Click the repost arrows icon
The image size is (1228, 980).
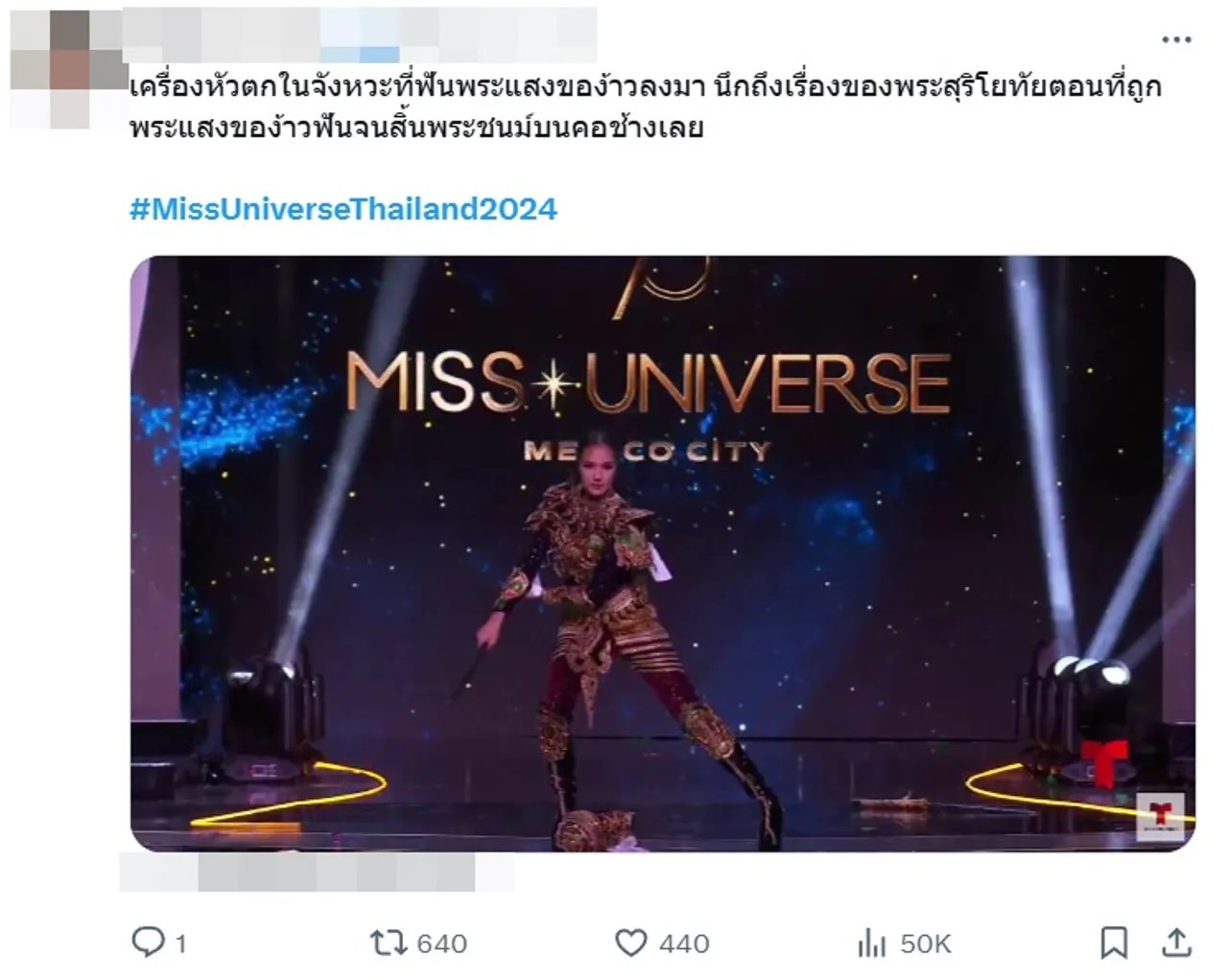pyautogui.click(x=389, y=944)
